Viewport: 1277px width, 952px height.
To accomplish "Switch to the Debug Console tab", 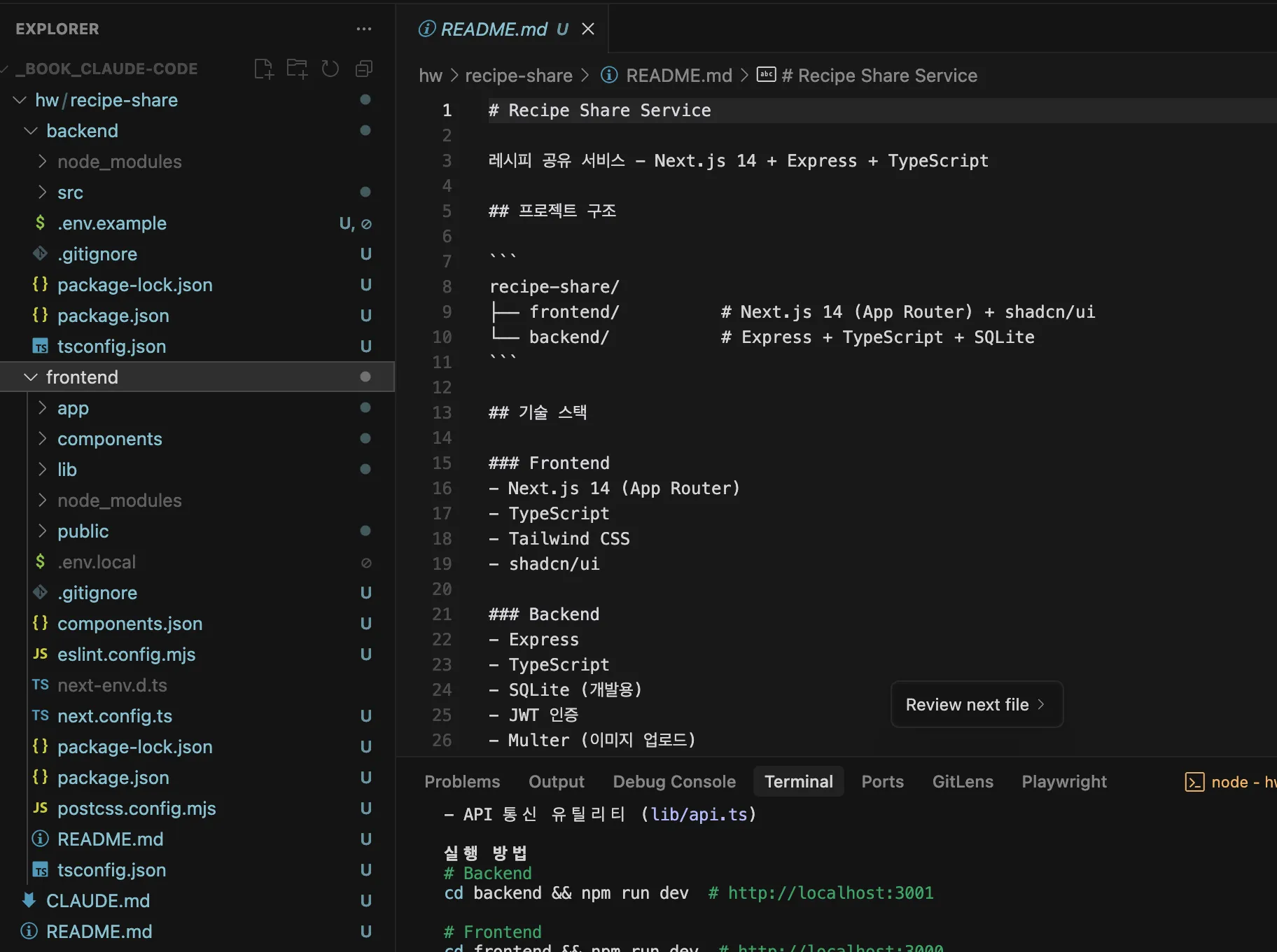I will pyautogui.click(x=674, y=782).
